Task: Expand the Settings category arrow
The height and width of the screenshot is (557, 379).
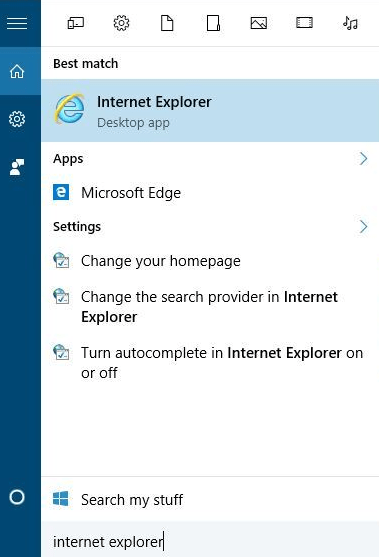Action: click(363, 227)
